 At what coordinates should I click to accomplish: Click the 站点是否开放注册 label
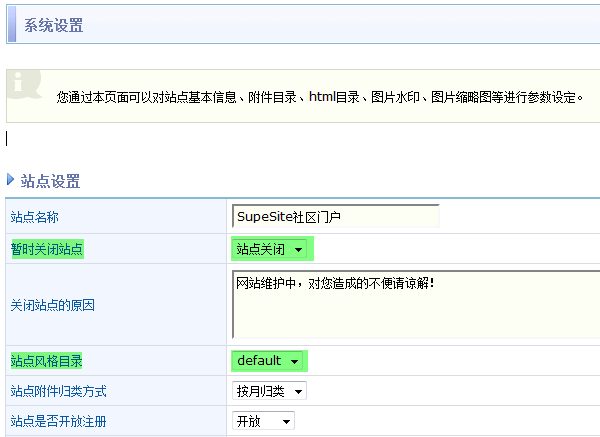click(59, 421)
